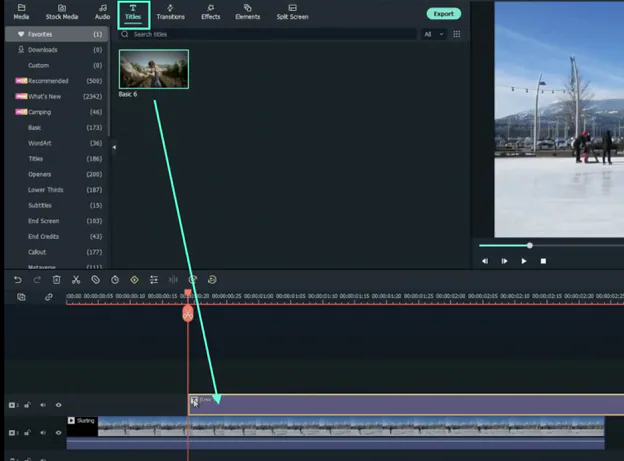
Task: Select the Custom category
Action: [56, 65]
